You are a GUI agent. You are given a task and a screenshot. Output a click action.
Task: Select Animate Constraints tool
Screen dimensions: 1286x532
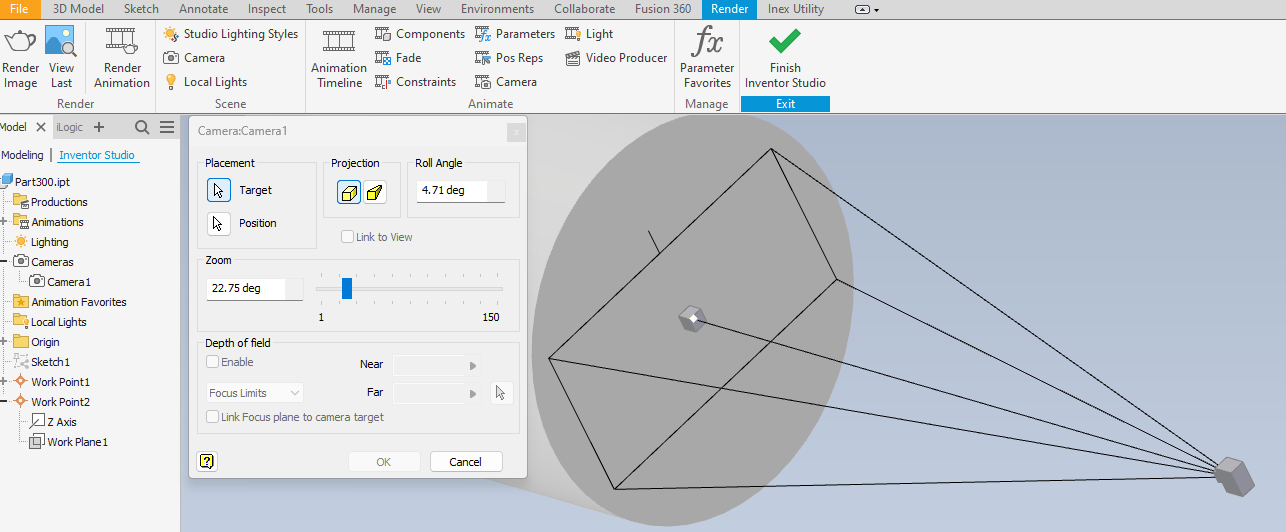pyautogui.click(x=415, y=82)
